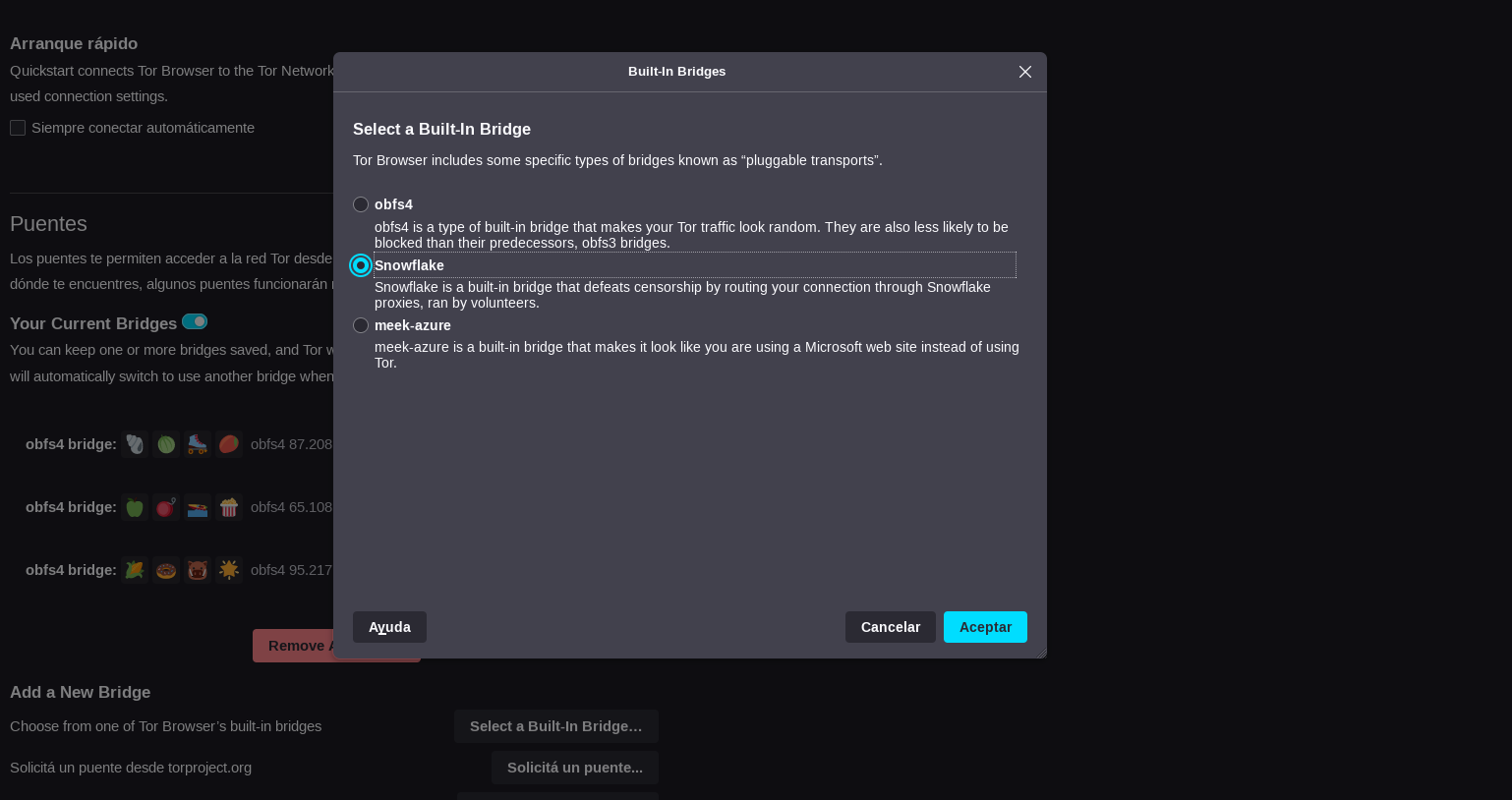The width and height of the screenshot is (1512, 800).
Task: Enable 'Siempre conectar automáticamente' checkbox
Action: (x=18, y=128)
